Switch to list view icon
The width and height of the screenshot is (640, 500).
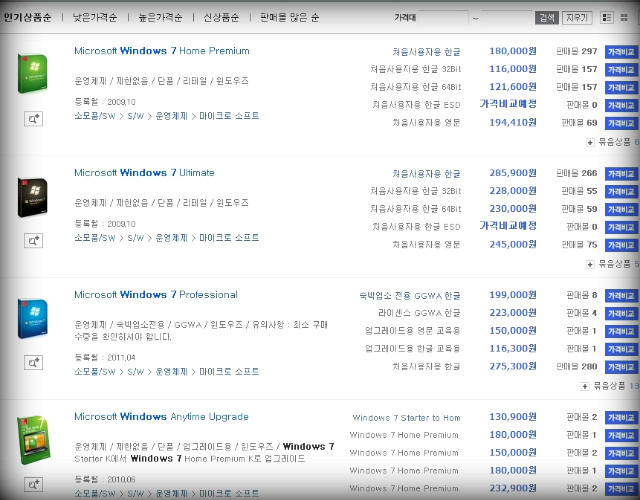point(607,18)
